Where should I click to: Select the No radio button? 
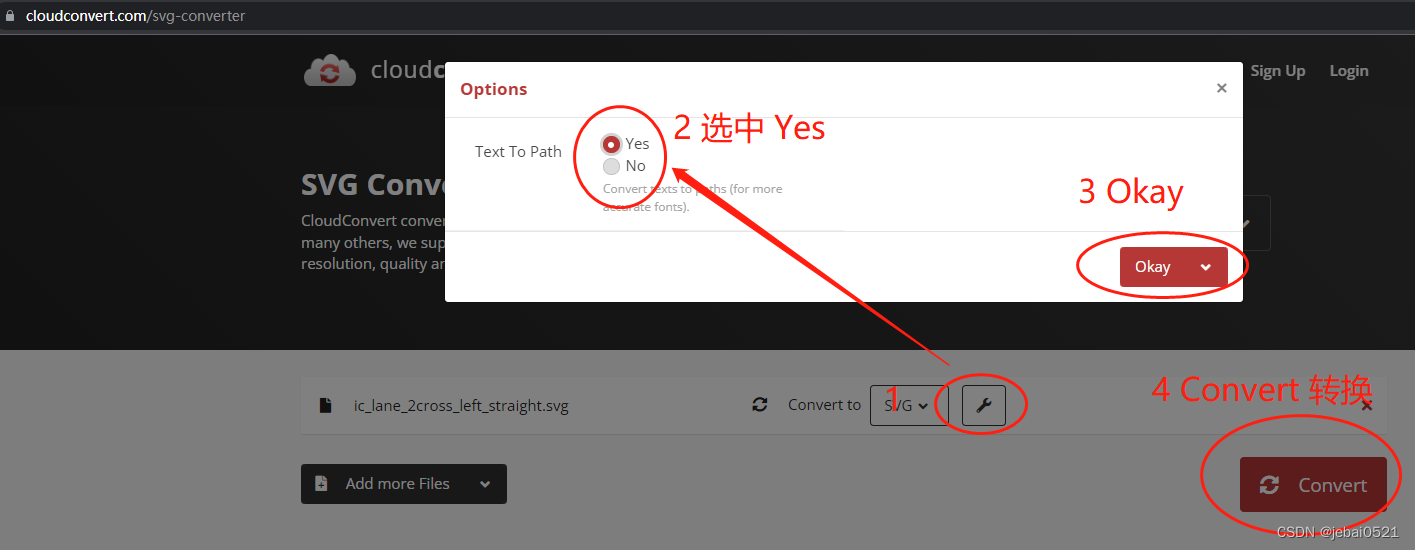pyautogui.click(x=611, y=166)
